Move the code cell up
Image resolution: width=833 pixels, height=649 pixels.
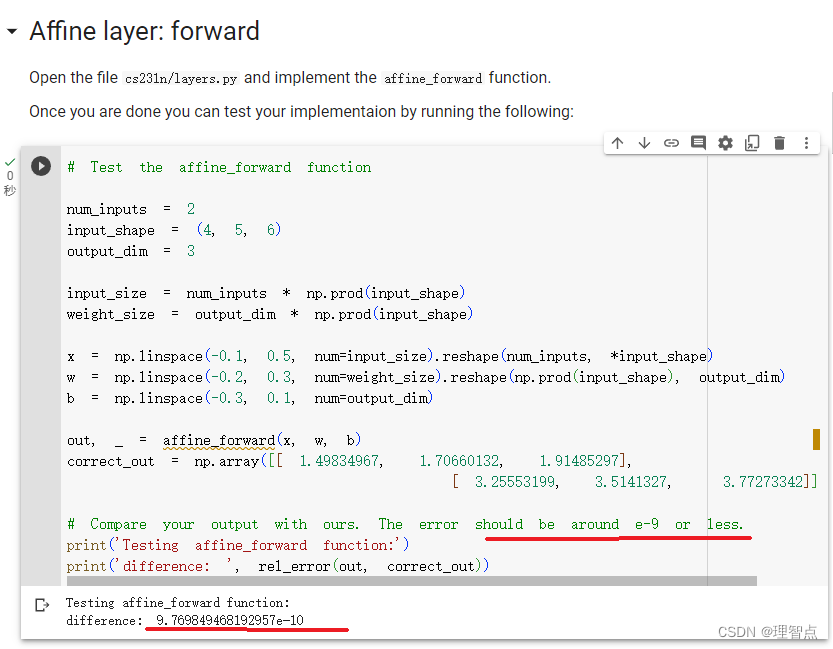(618, 143)
